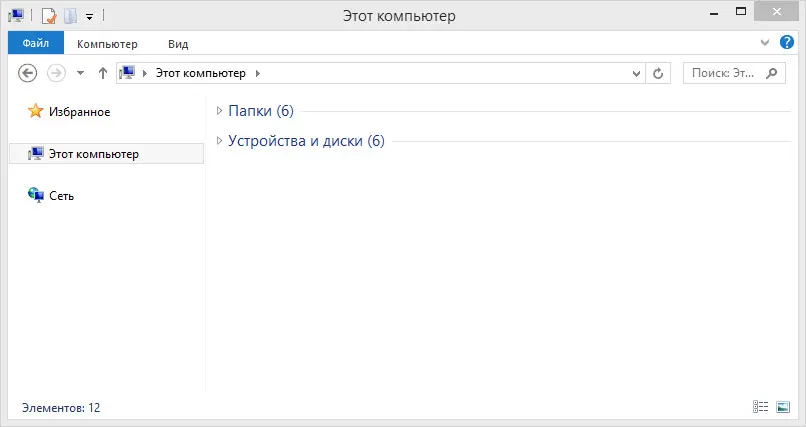Go up one level with the Up arrow
Viewport: 806px width, 427px height.
(x=103, y=73)
